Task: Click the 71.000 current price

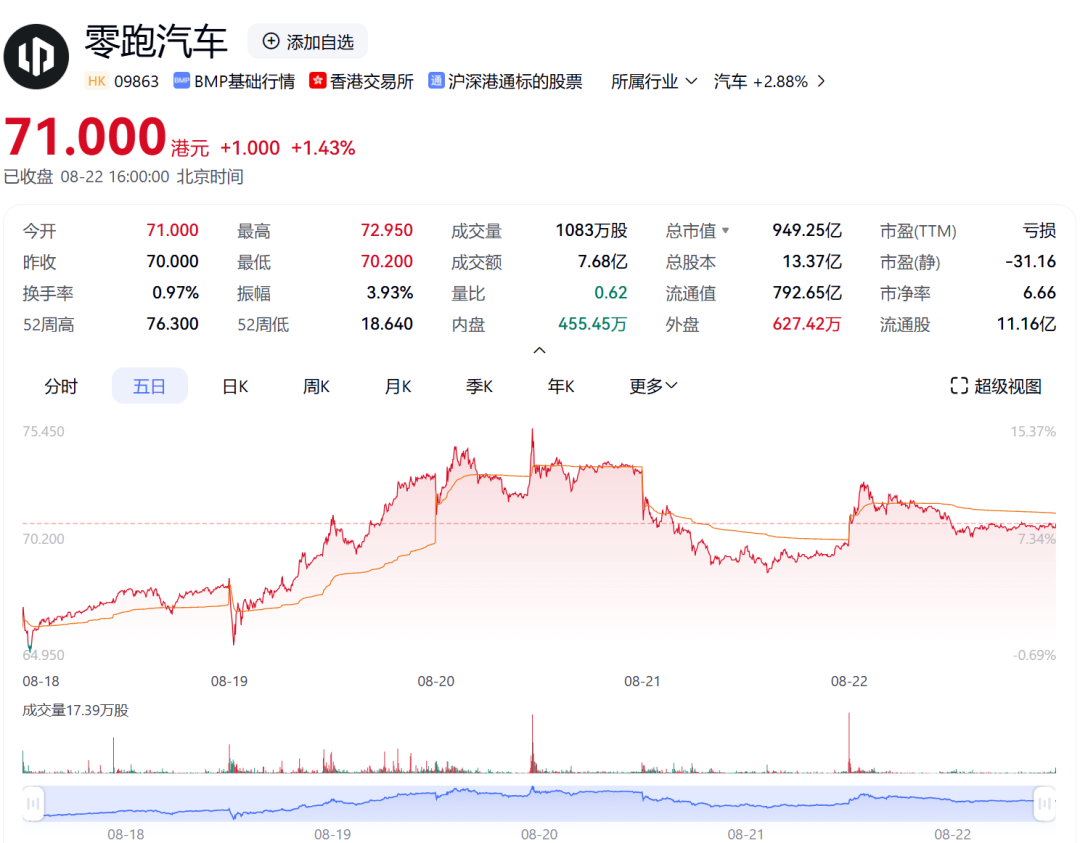Action: (x=85, y=137)
